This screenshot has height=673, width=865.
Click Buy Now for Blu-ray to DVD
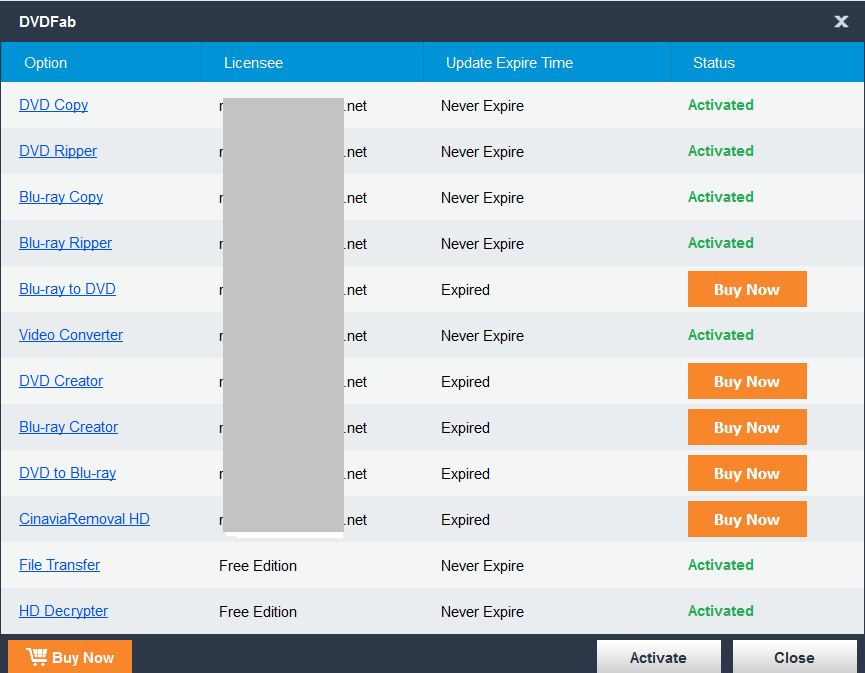(x=747, y=289)
